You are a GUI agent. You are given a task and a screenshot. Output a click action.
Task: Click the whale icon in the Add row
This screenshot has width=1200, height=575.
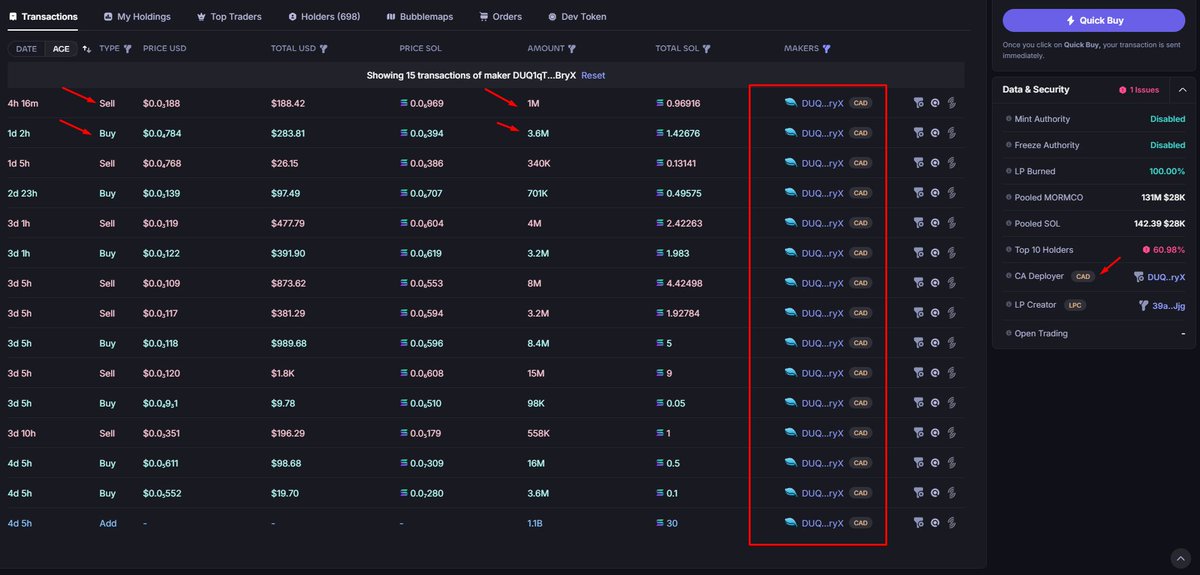[x=791, y=523]
